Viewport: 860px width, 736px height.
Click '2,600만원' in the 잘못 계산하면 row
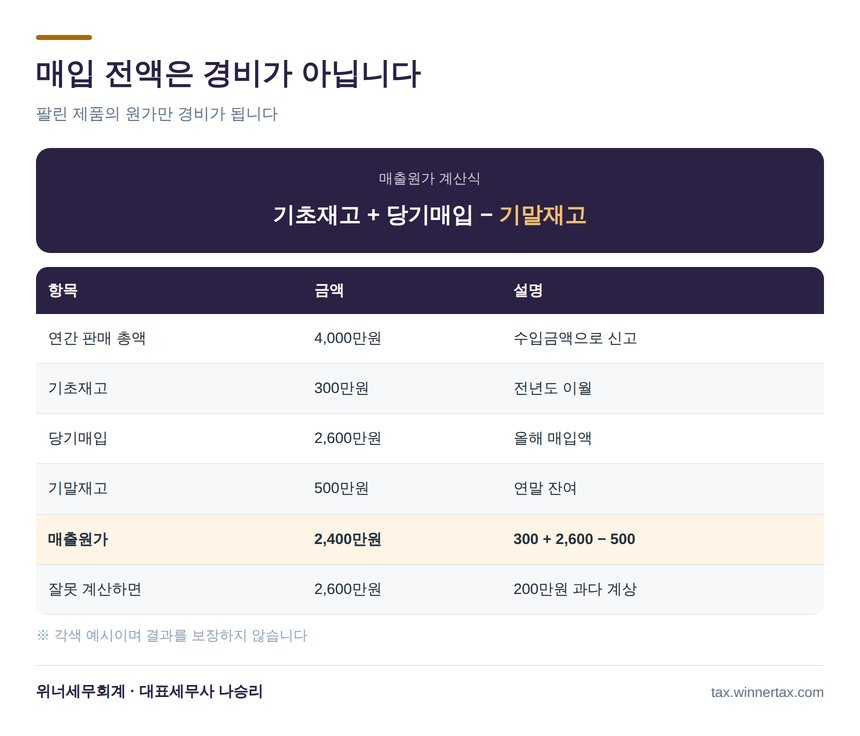coord(348,589)
